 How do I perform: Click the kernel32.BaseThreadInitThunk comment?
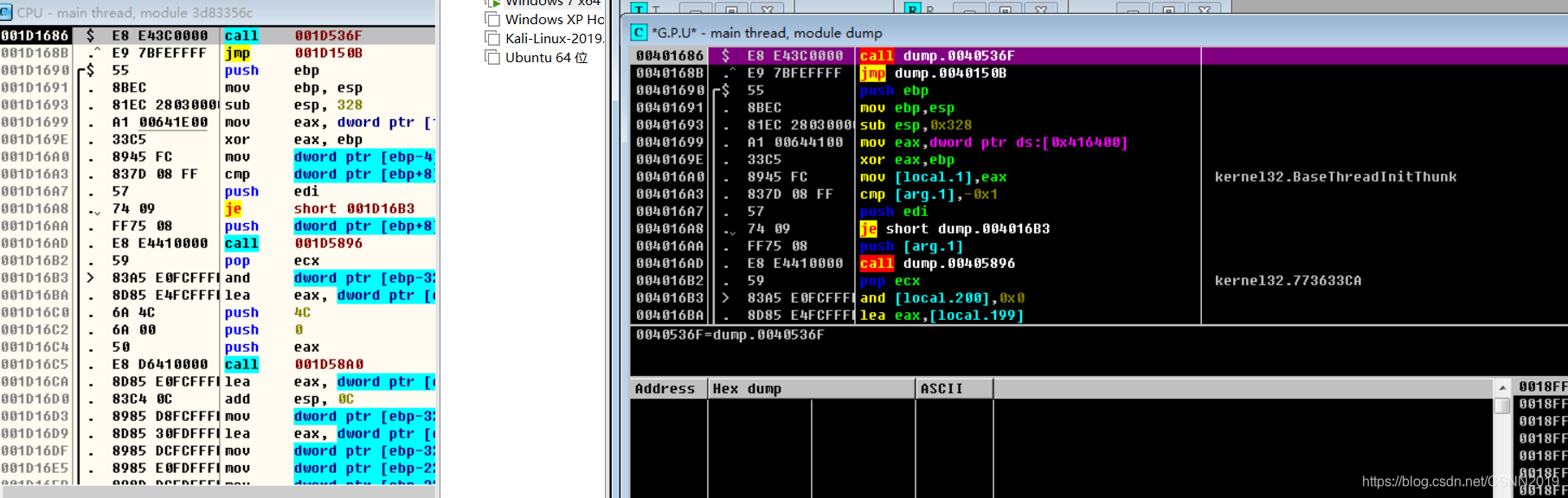[x=1335, y=177]
